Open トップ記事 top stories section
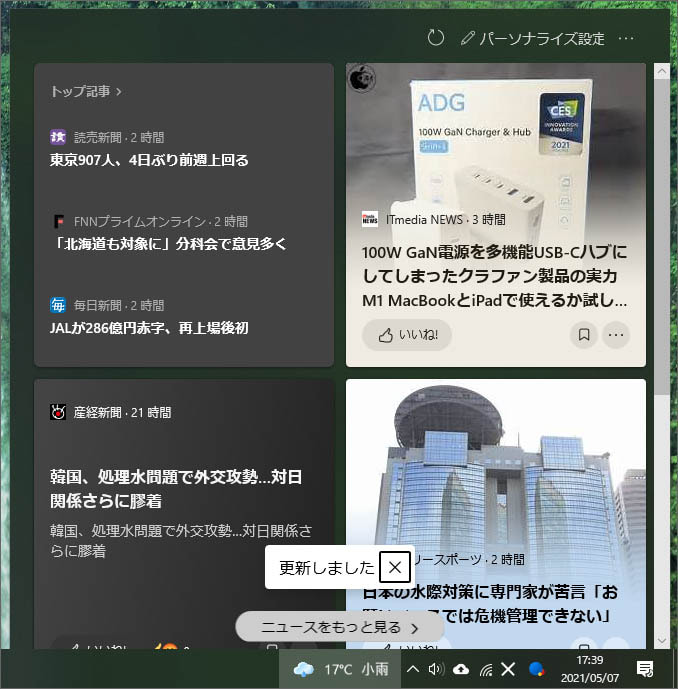Image resolution: width=678 pixels, height=689 pixels. click(86, 91)
